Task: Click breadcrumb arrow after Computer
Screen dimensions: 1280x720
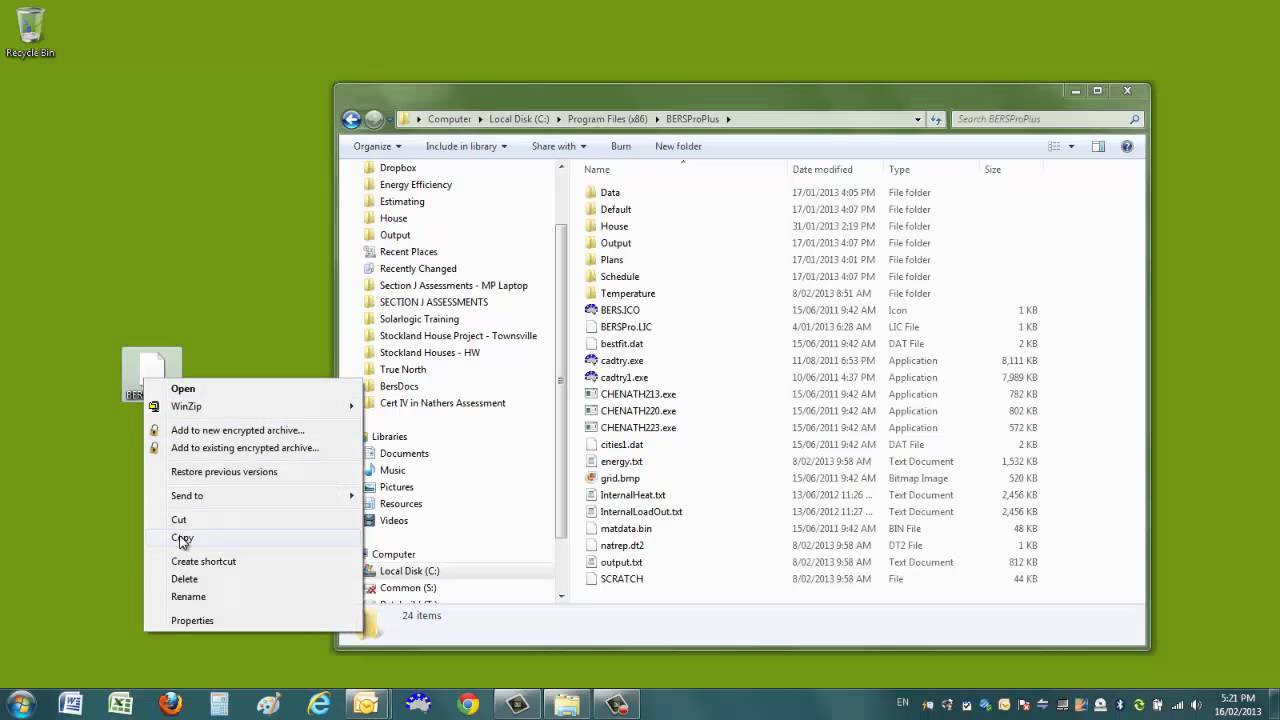Action: (x=480, y=119)
